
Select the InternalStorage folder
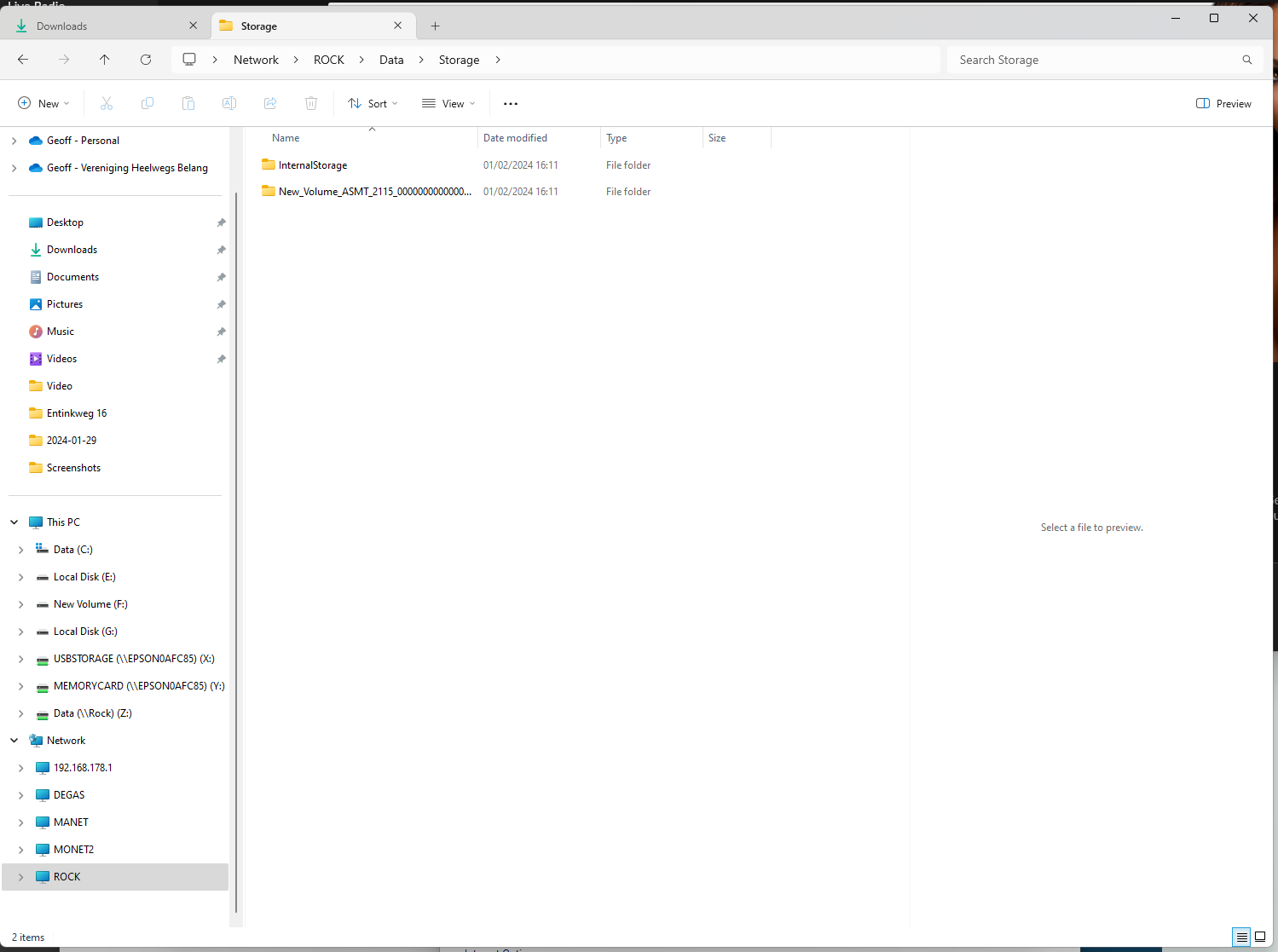(313, 165)
